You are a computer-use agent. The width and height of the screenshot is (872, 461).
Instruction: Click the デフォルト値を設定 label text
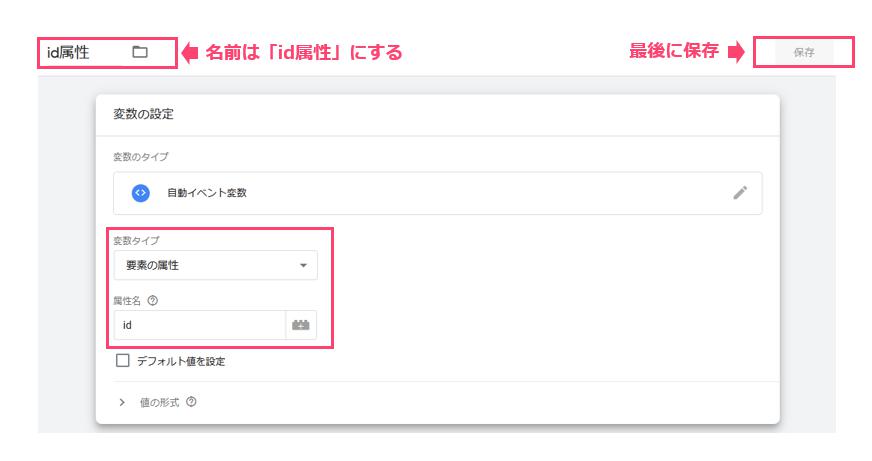pos(181,361)
